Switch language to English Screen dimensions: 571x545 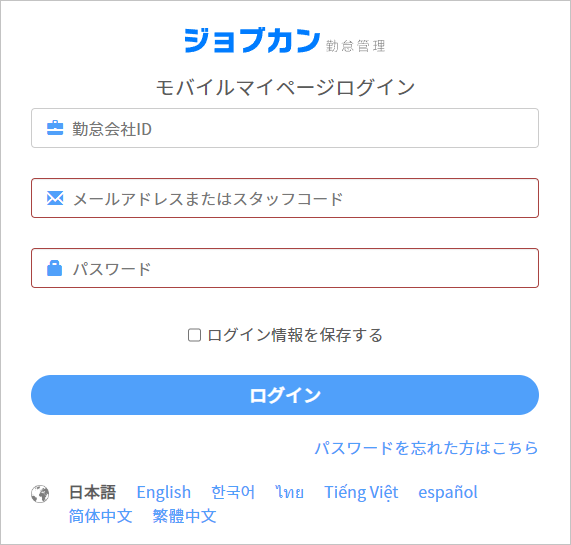point(164,492)
